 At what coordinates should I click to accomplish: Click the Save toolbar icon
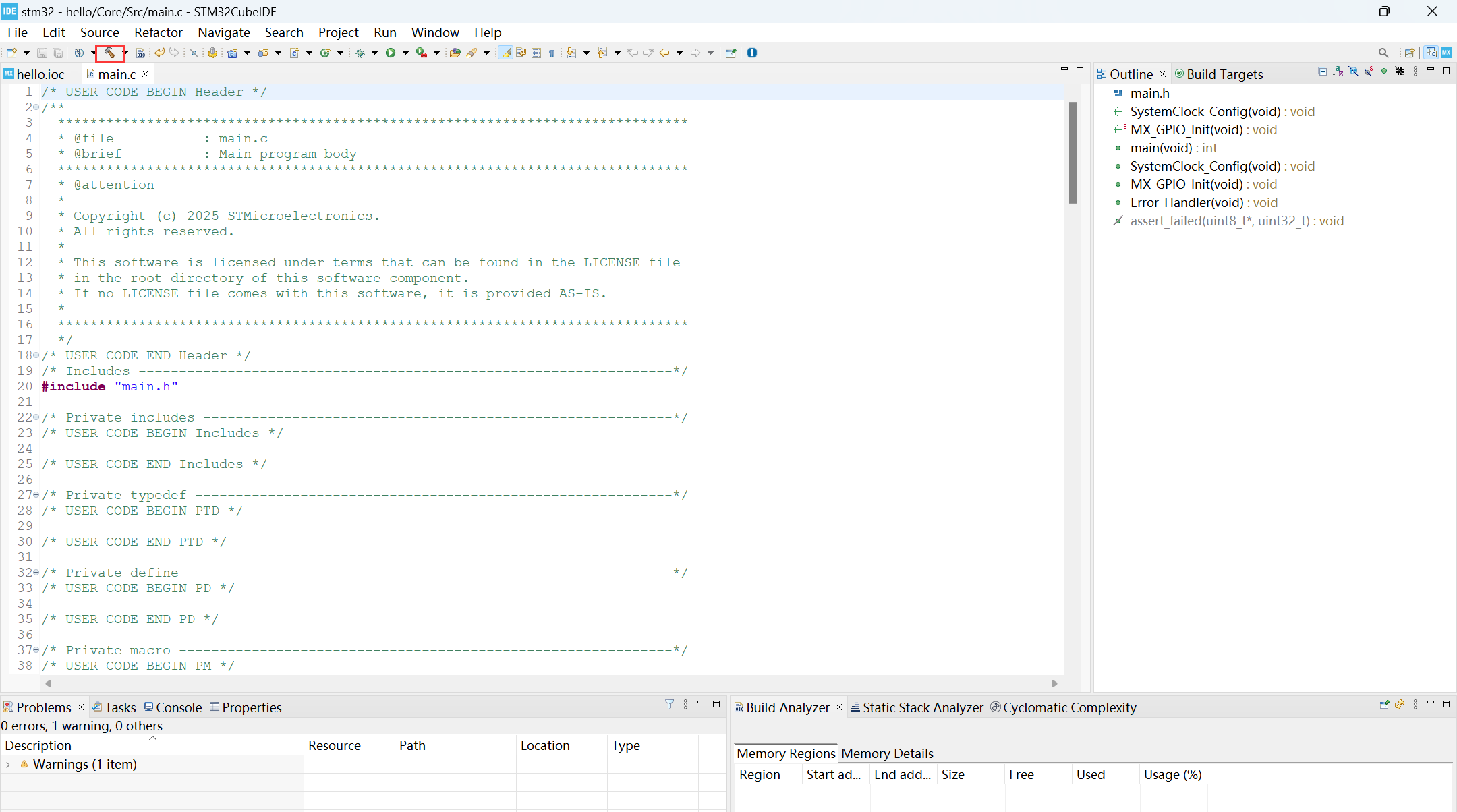pyautogui.click(x=42, y=53)
